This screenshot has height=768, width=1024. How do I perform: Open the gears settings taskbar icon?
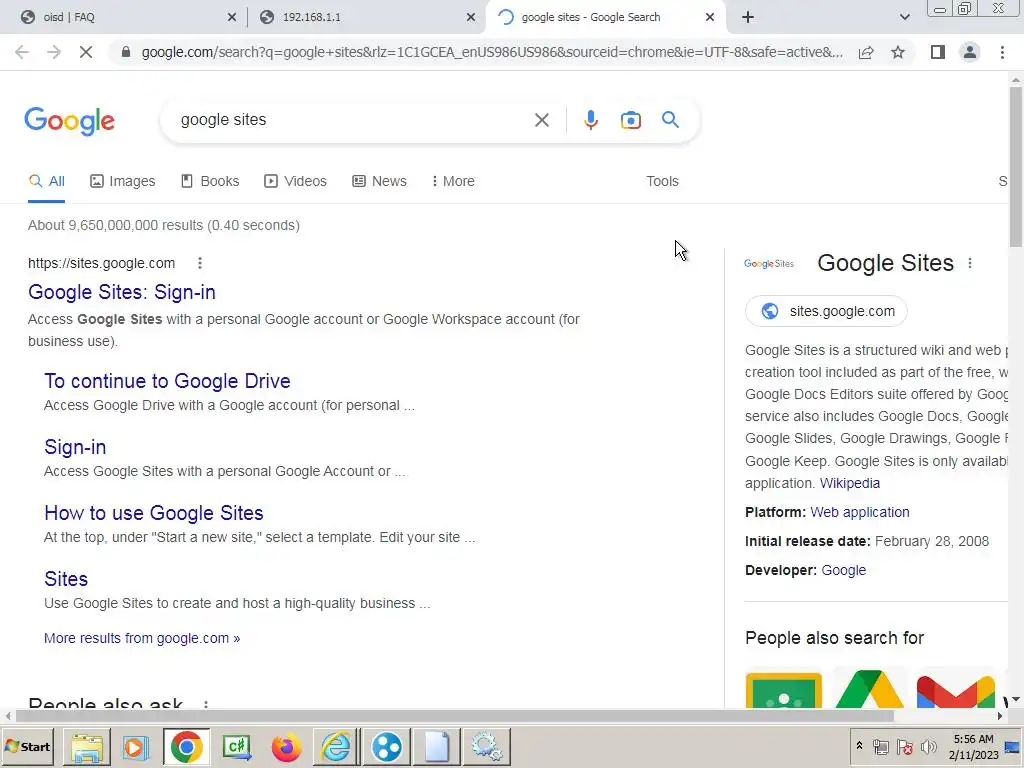tap(487, 747)
